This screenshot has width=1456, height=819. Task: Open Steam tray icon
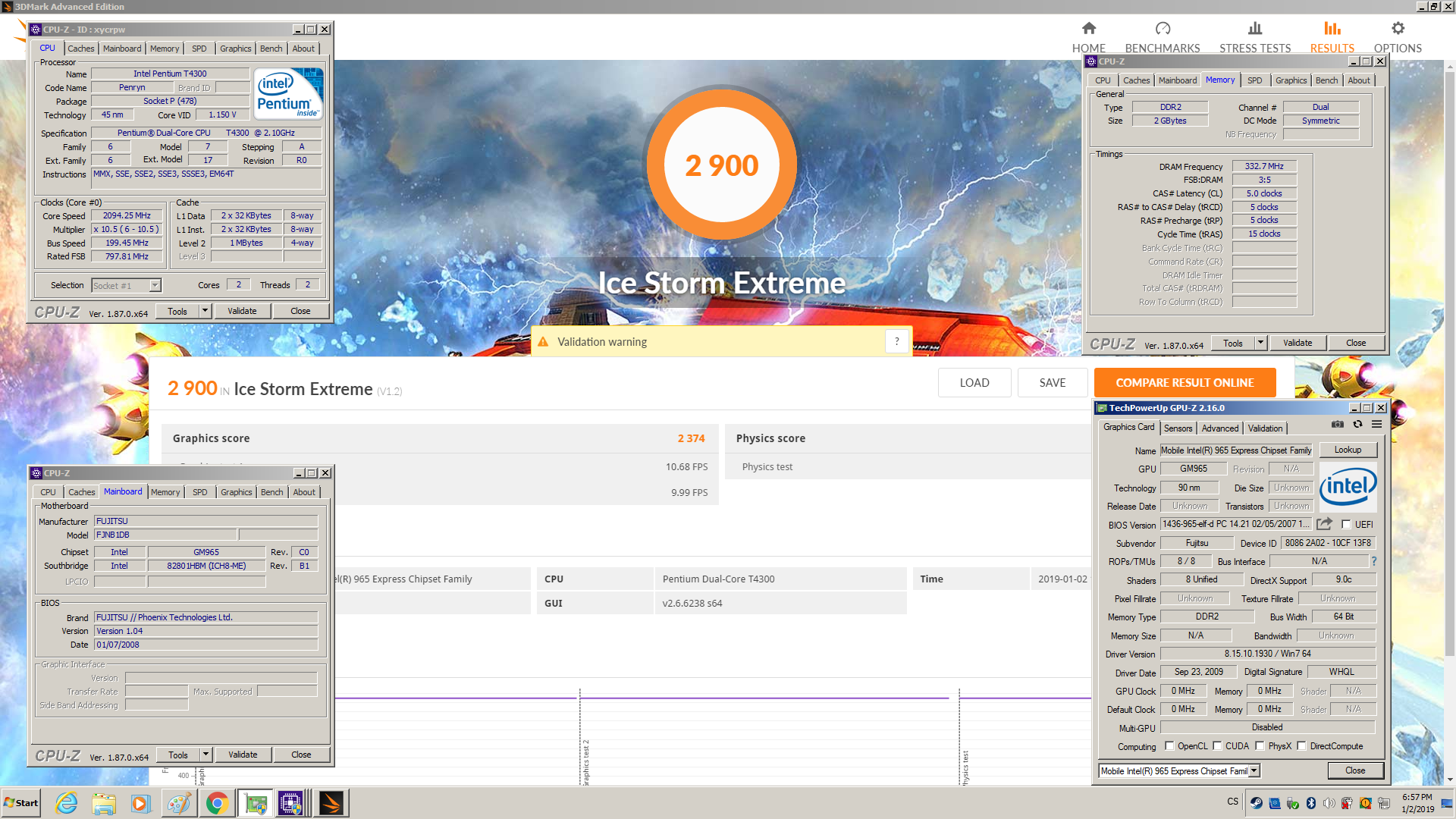(x=1257, y=803)
